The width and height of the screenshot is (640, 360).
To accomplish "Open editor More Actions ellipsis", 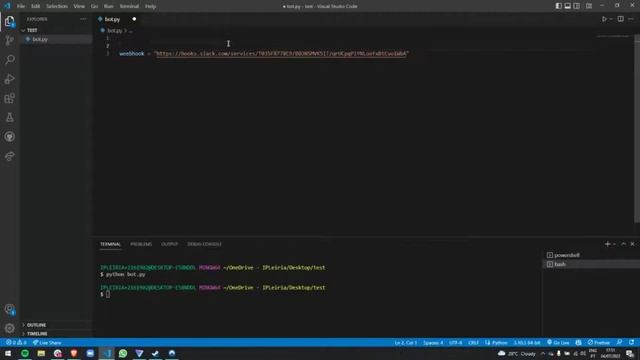I will [x=631, y=19].
